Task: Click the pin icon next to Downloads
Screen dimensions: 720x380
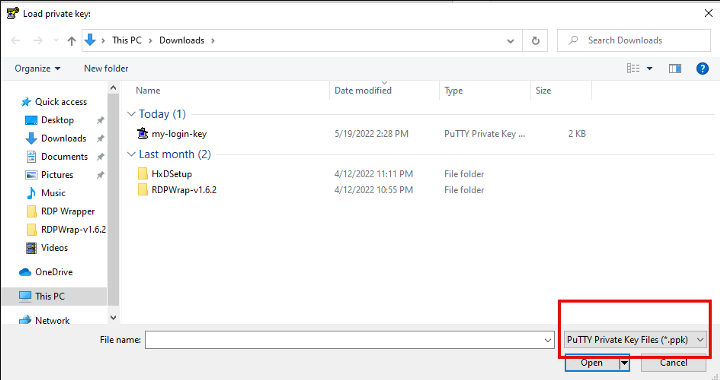Action: tap(100, 139)
